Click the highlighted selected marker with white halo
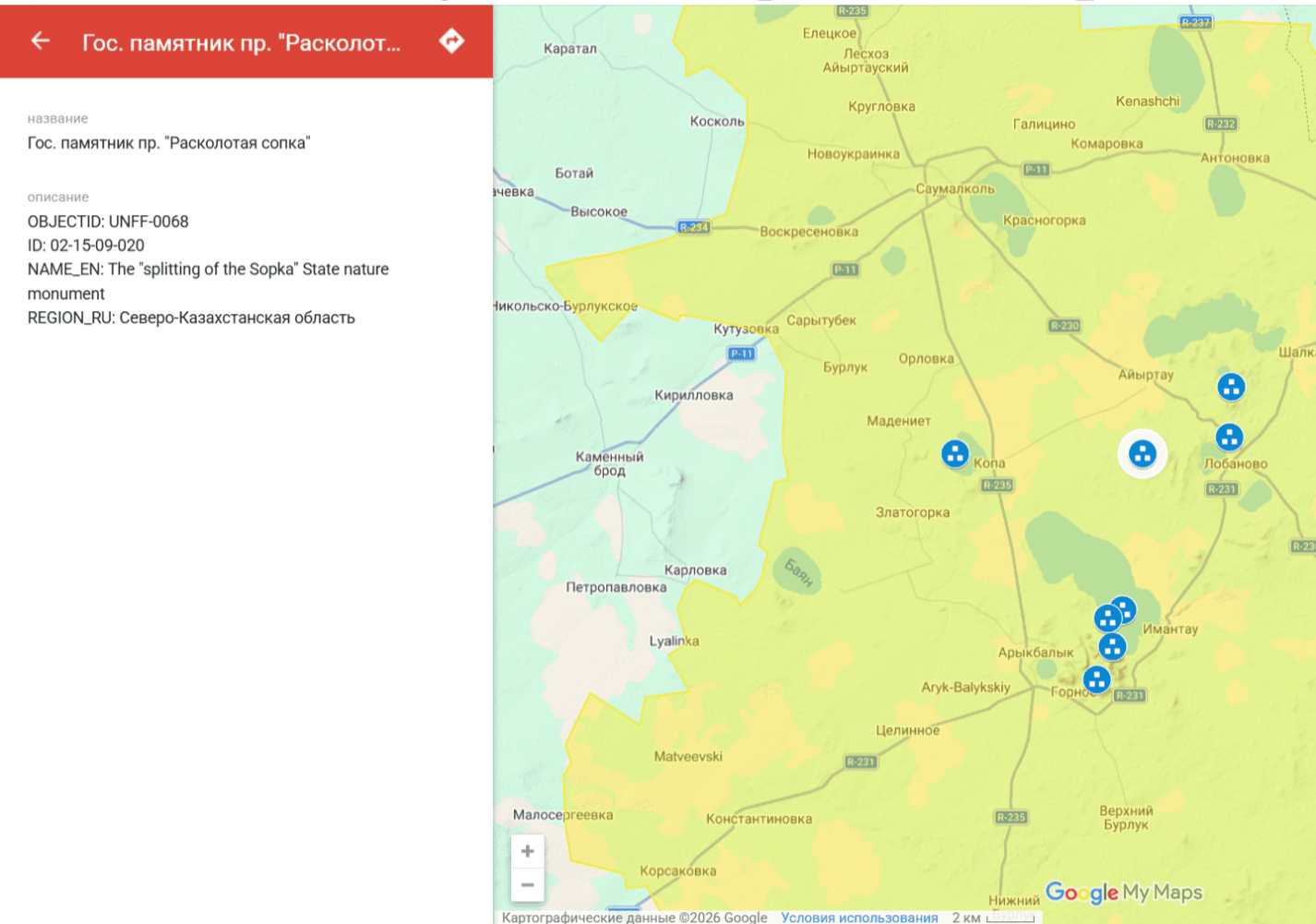The height and width of the screenshot is (924, 1316). pos(1143,453)
